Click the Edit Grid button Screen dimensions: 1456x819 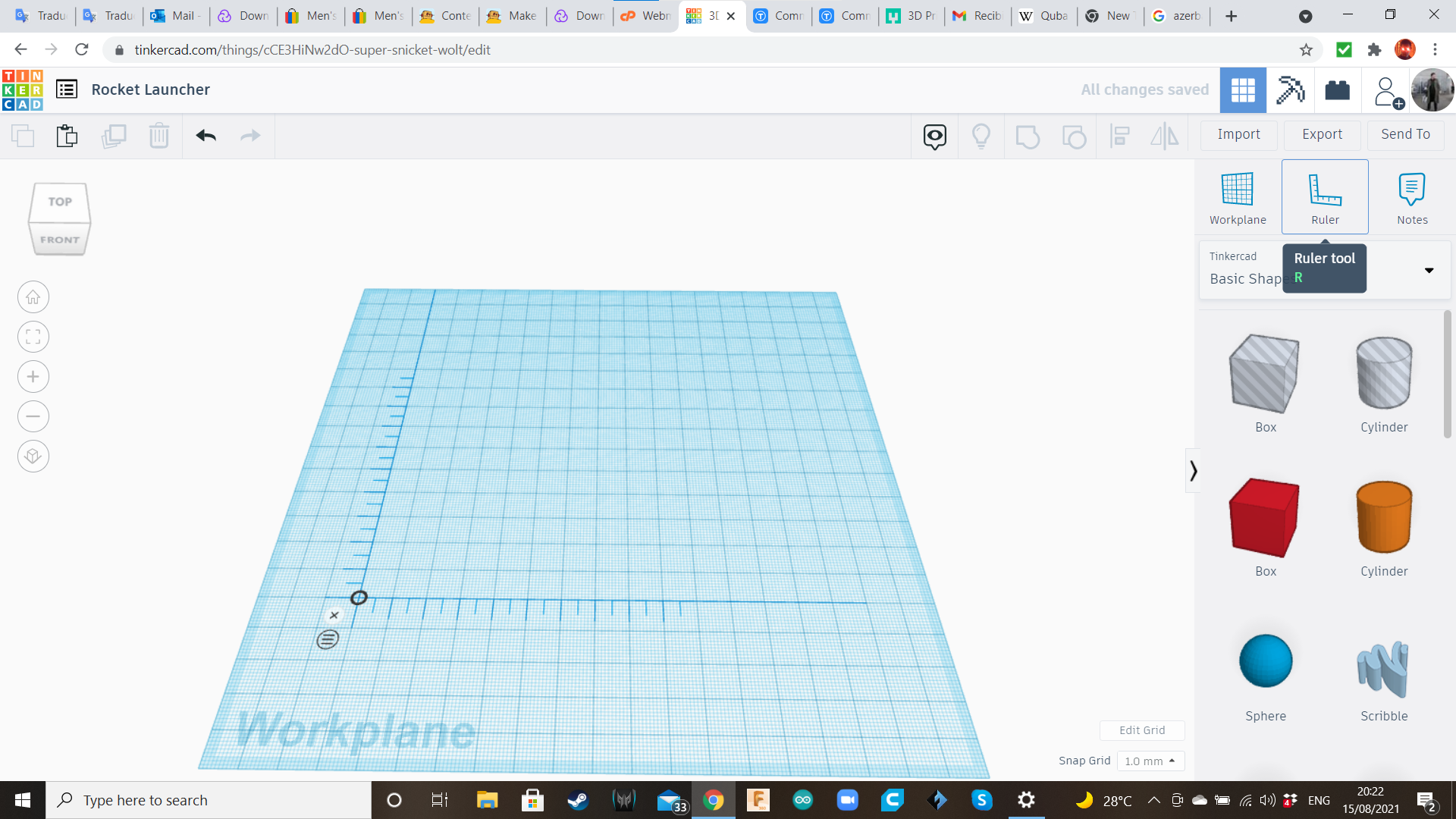pyautogui.click(x=1141, y=730)
